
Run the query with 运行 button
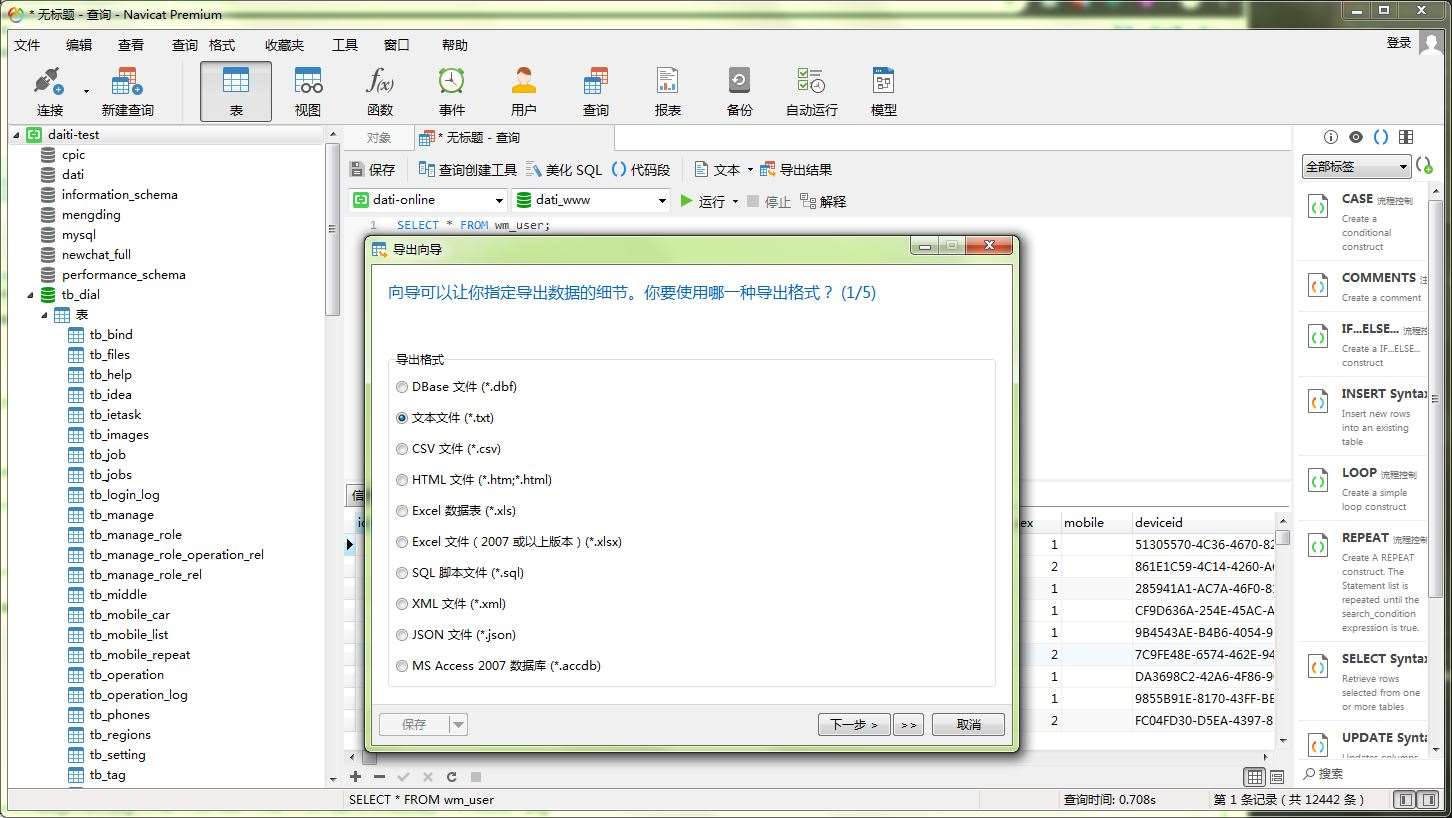pos(702,201)
